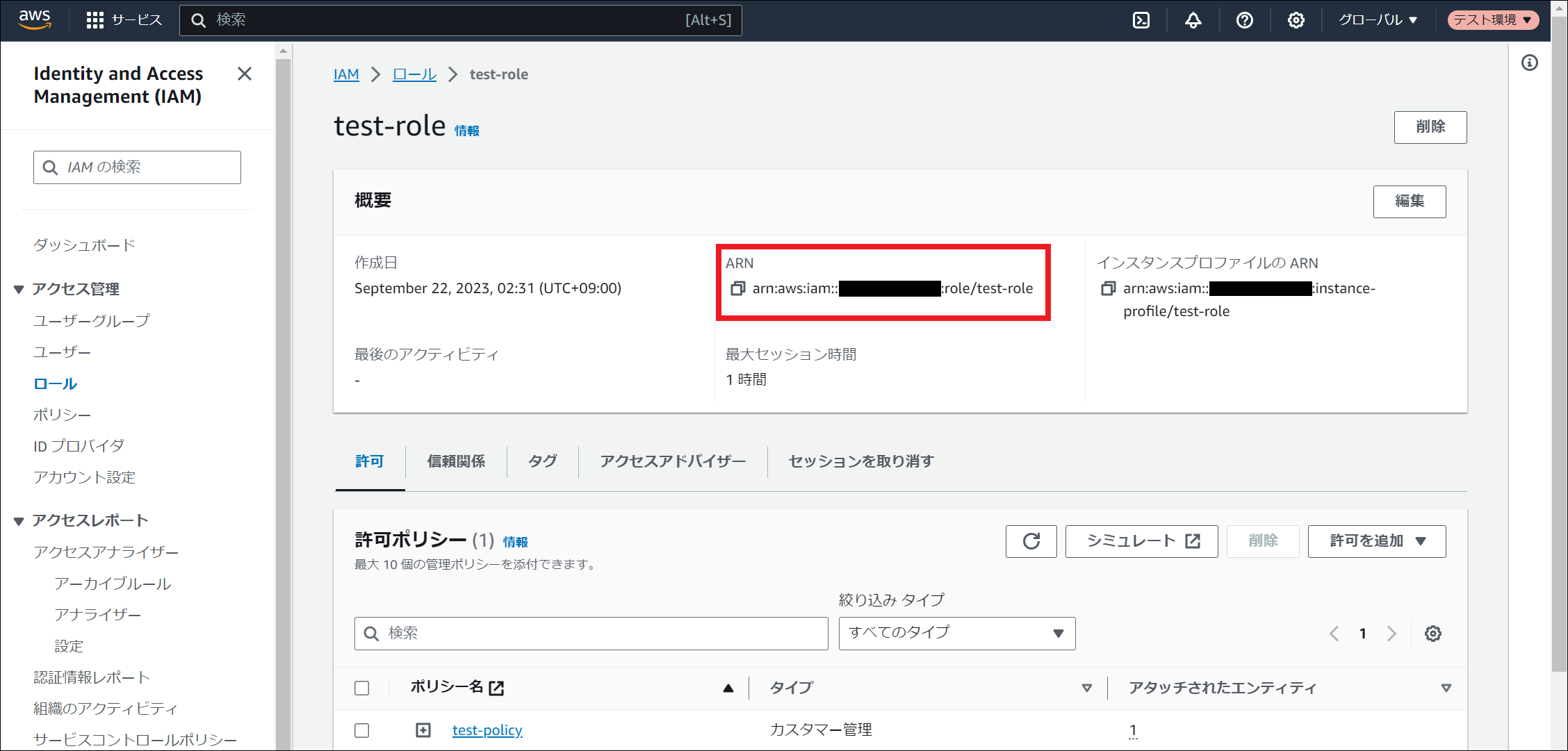
Task: Open the services grid menu icon
Action: click(x=95, y=20)
